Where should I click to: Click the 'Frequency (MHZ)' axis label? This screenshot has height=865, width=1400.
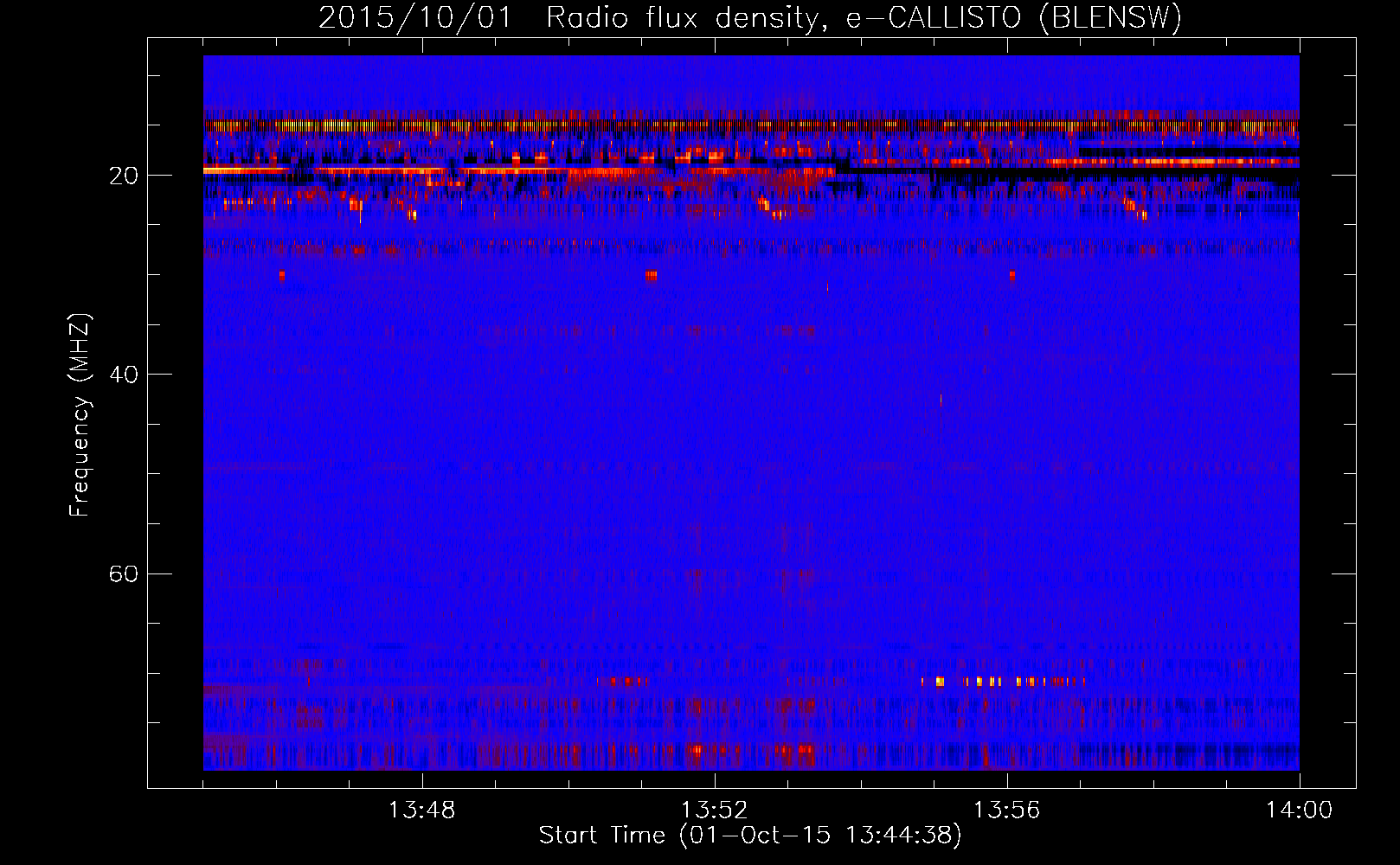[80, 415]
